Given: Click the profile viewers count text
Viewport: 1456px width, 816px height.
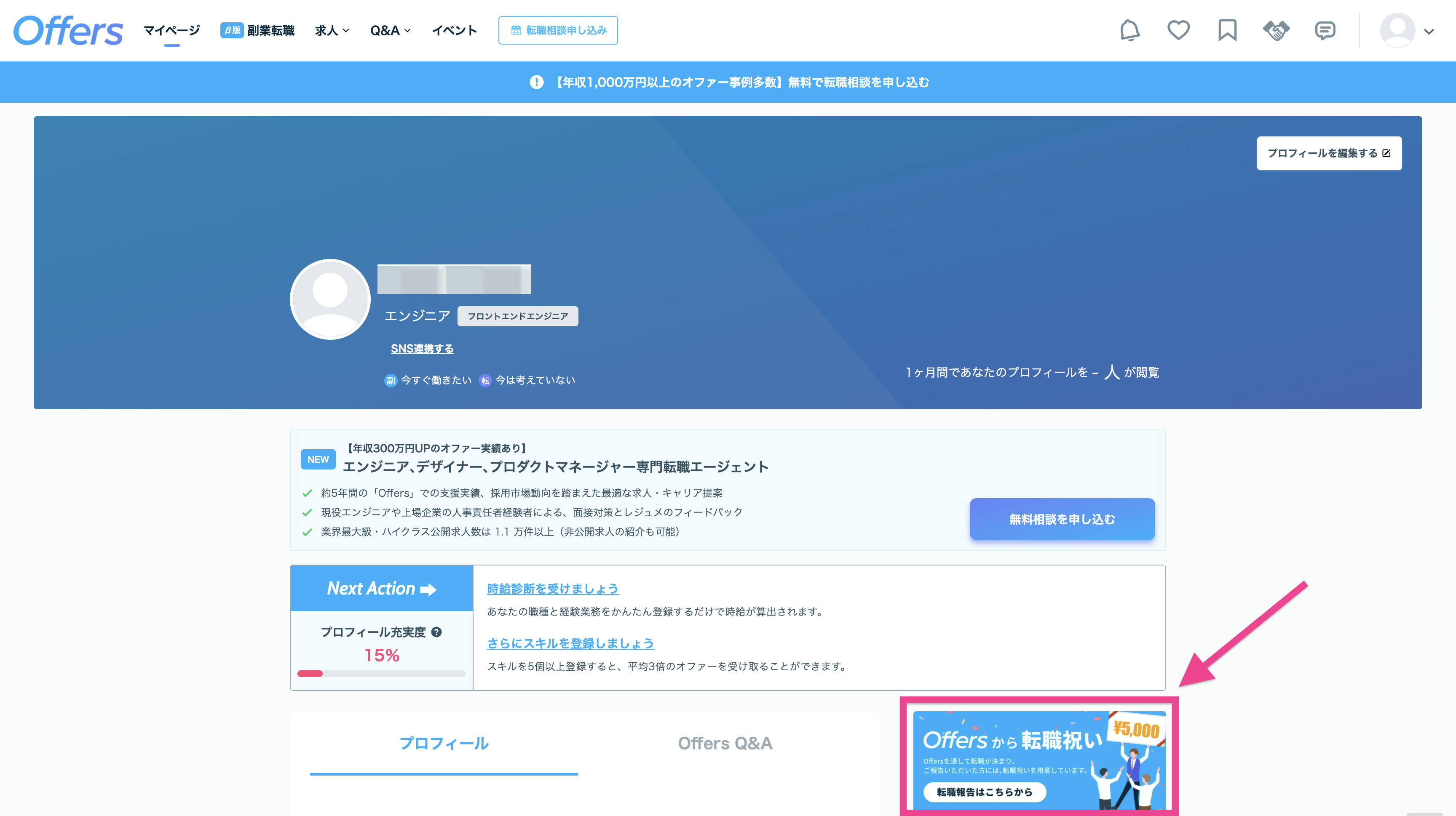Looking at the screenshot, I should tap(1032, 372).
